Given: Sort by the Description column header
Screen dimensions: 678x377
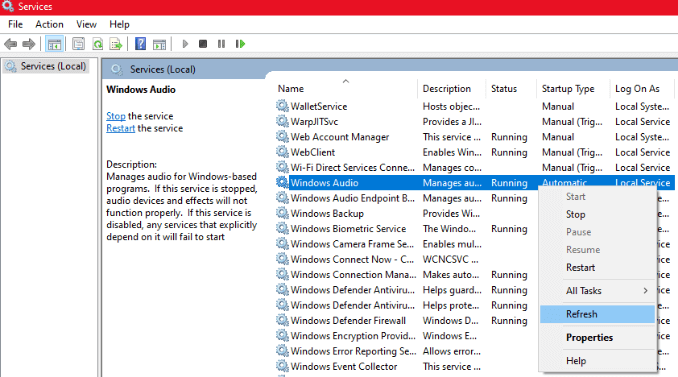Looking at the screenshot, I should [451, 88].
